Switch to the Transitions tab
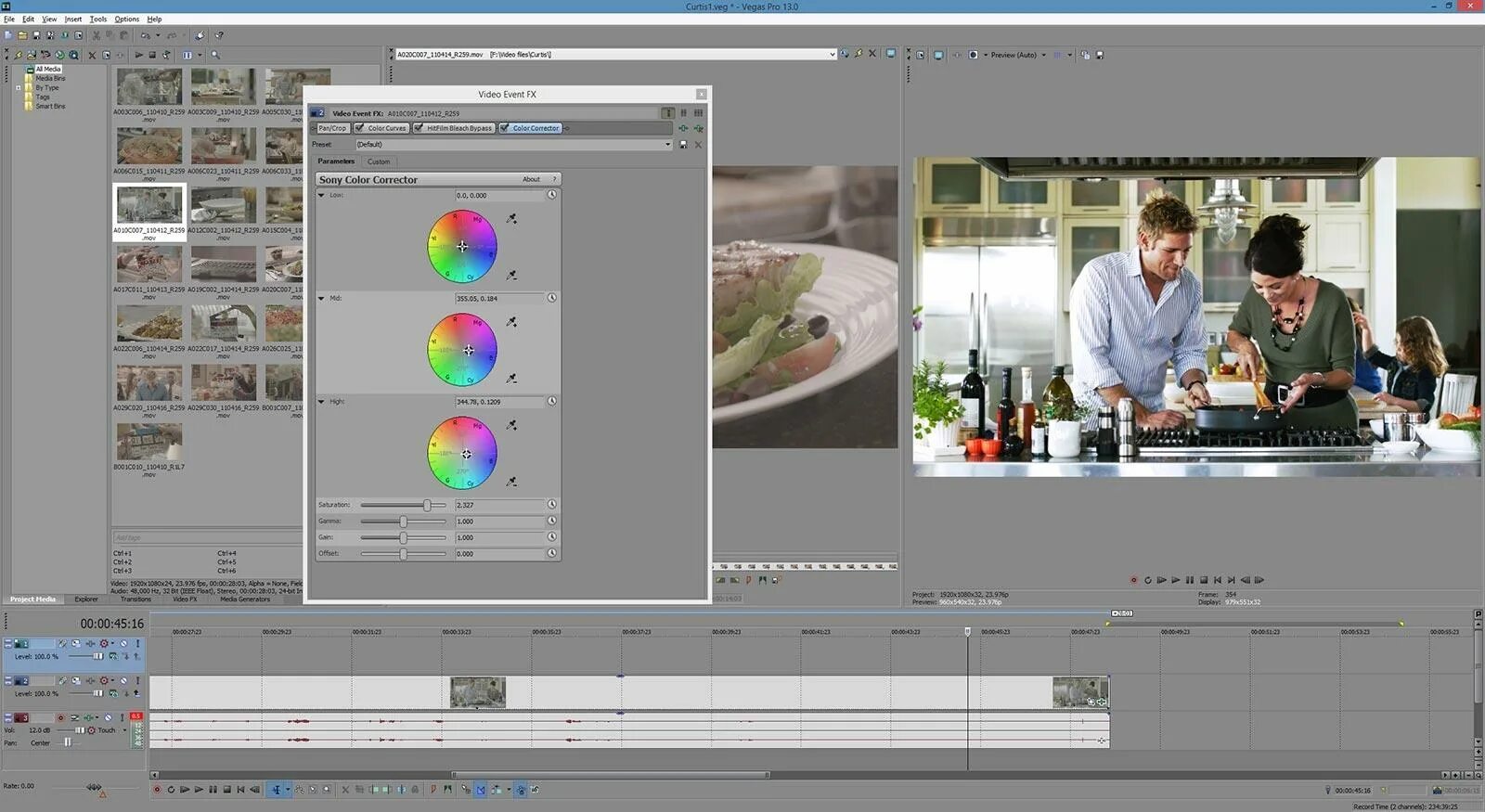Image resolution: width=1485 pixels, height=812 pixels. click(x=136, y=599)
